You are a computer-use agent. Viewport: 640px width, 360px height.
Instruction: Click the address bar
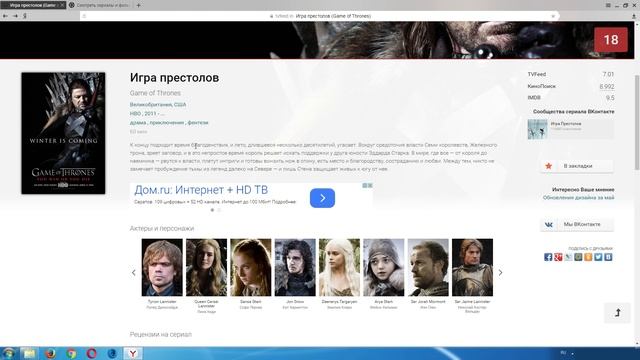(320, 16)
